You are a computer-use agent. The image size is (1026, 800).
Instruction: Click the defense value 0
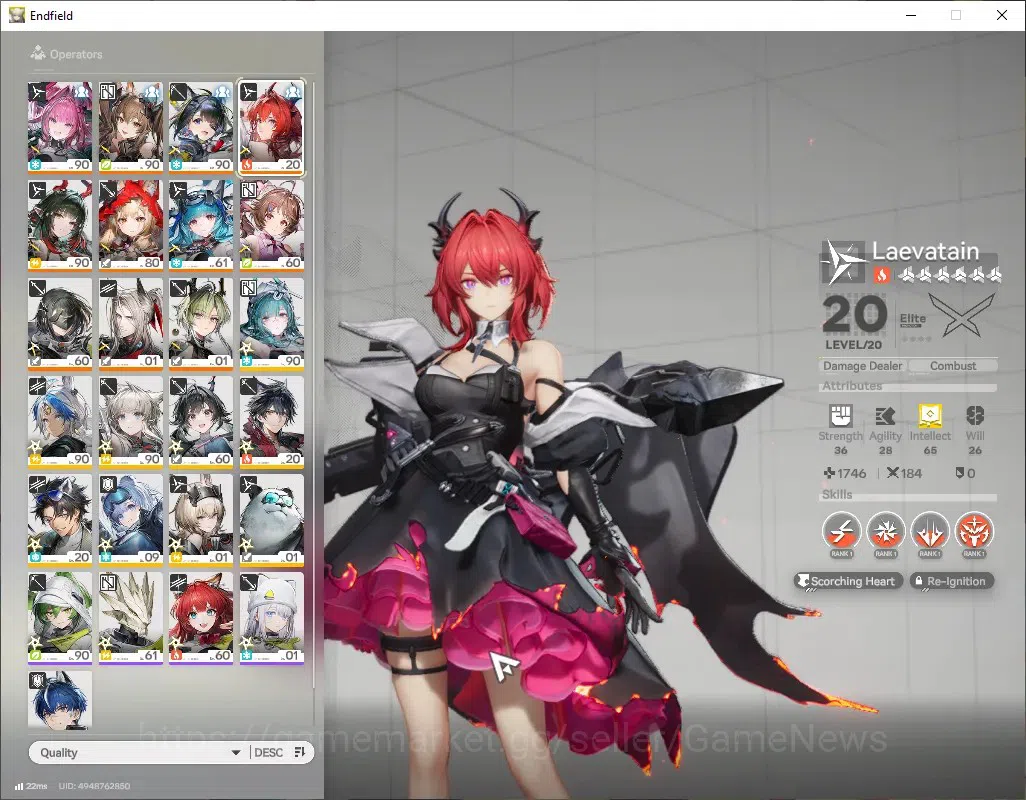click(965, 473)
